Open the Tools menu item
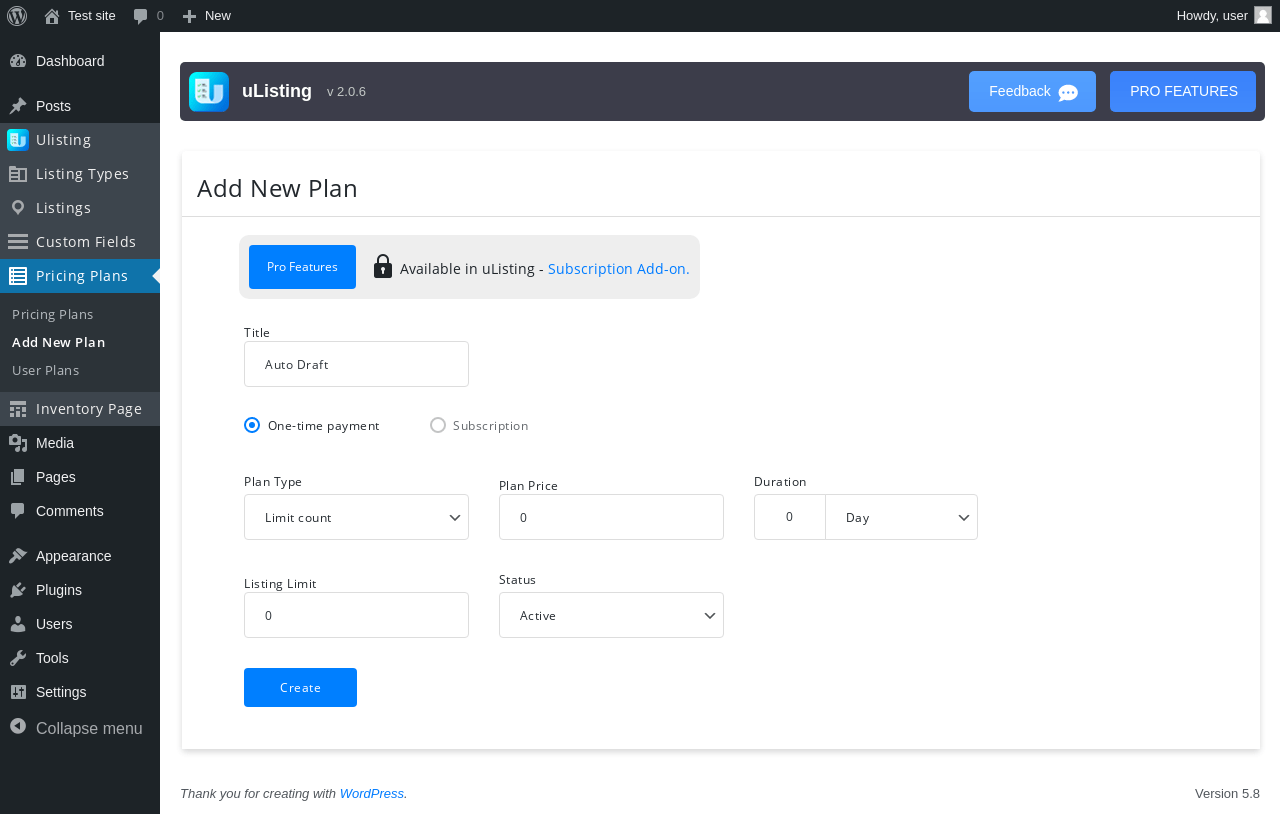Viewport: 1280px width, 814px height. coord(80,658)
